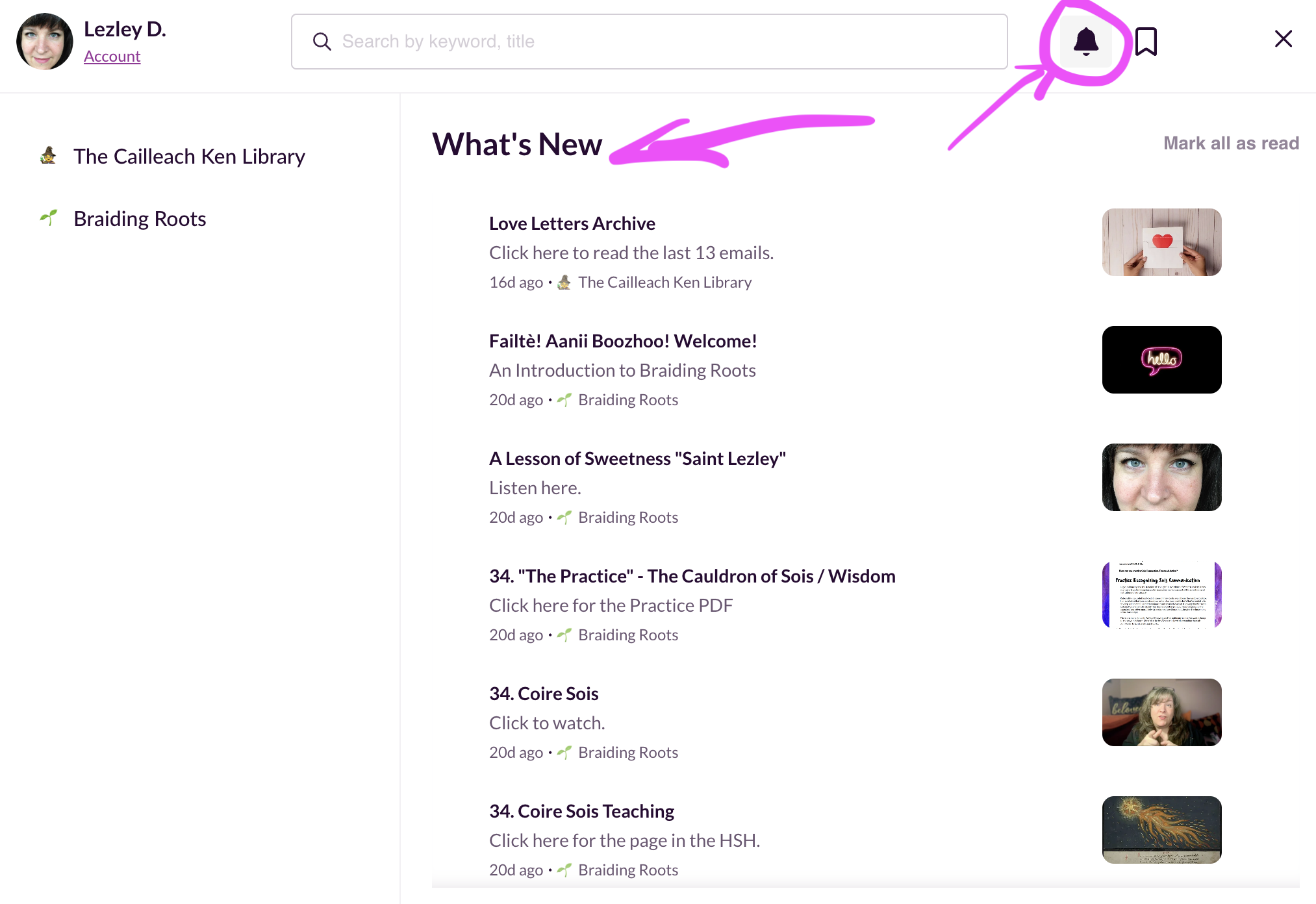This screenshot has width=1316, height=904.
Task: Open 34. "The Practice" Cauldron of Sois post
Action: pyautogui.click(x=692, y=576)
